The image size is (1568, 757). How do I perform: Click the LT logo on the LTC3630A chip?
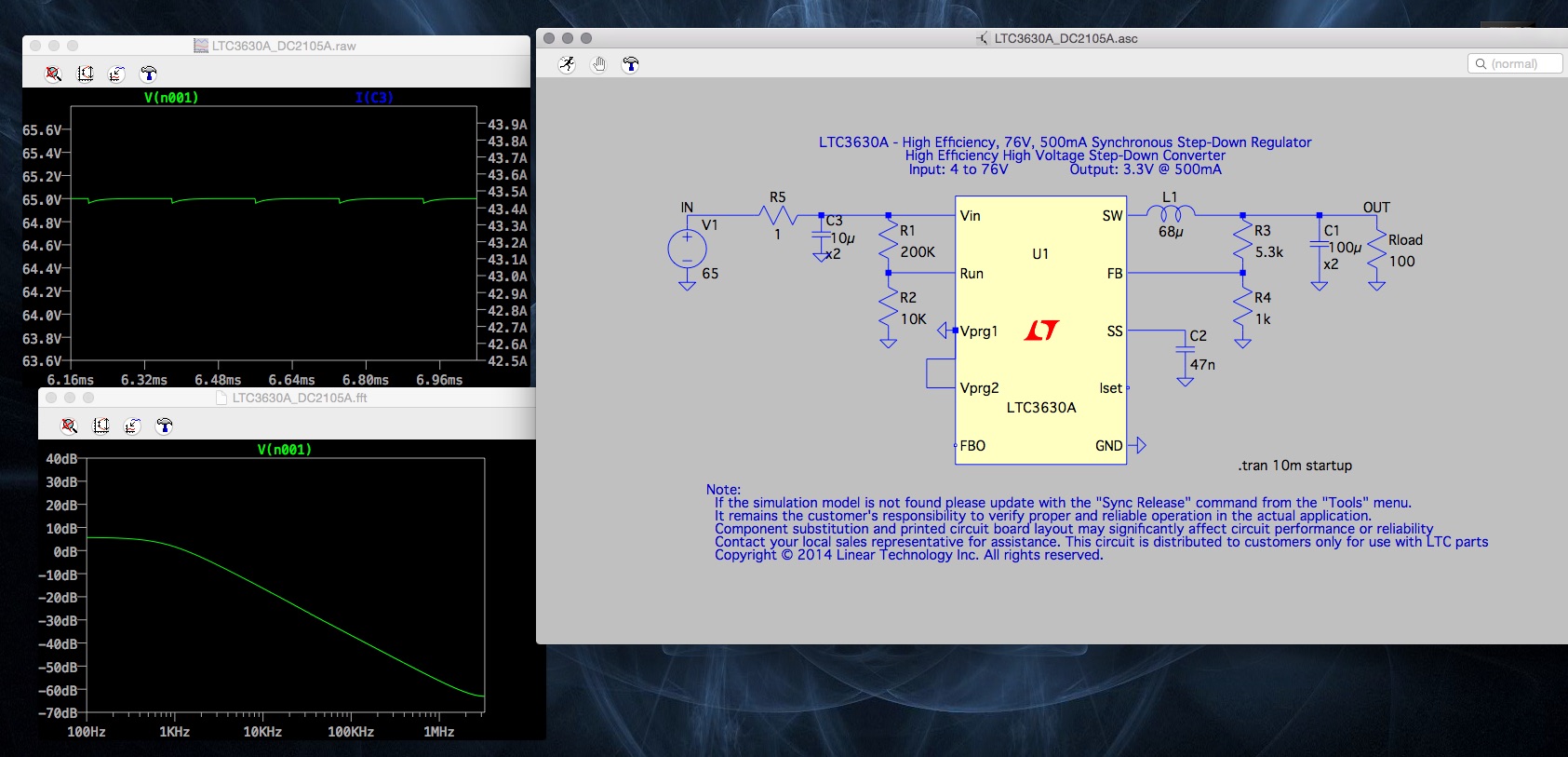tap(1041, 331)
